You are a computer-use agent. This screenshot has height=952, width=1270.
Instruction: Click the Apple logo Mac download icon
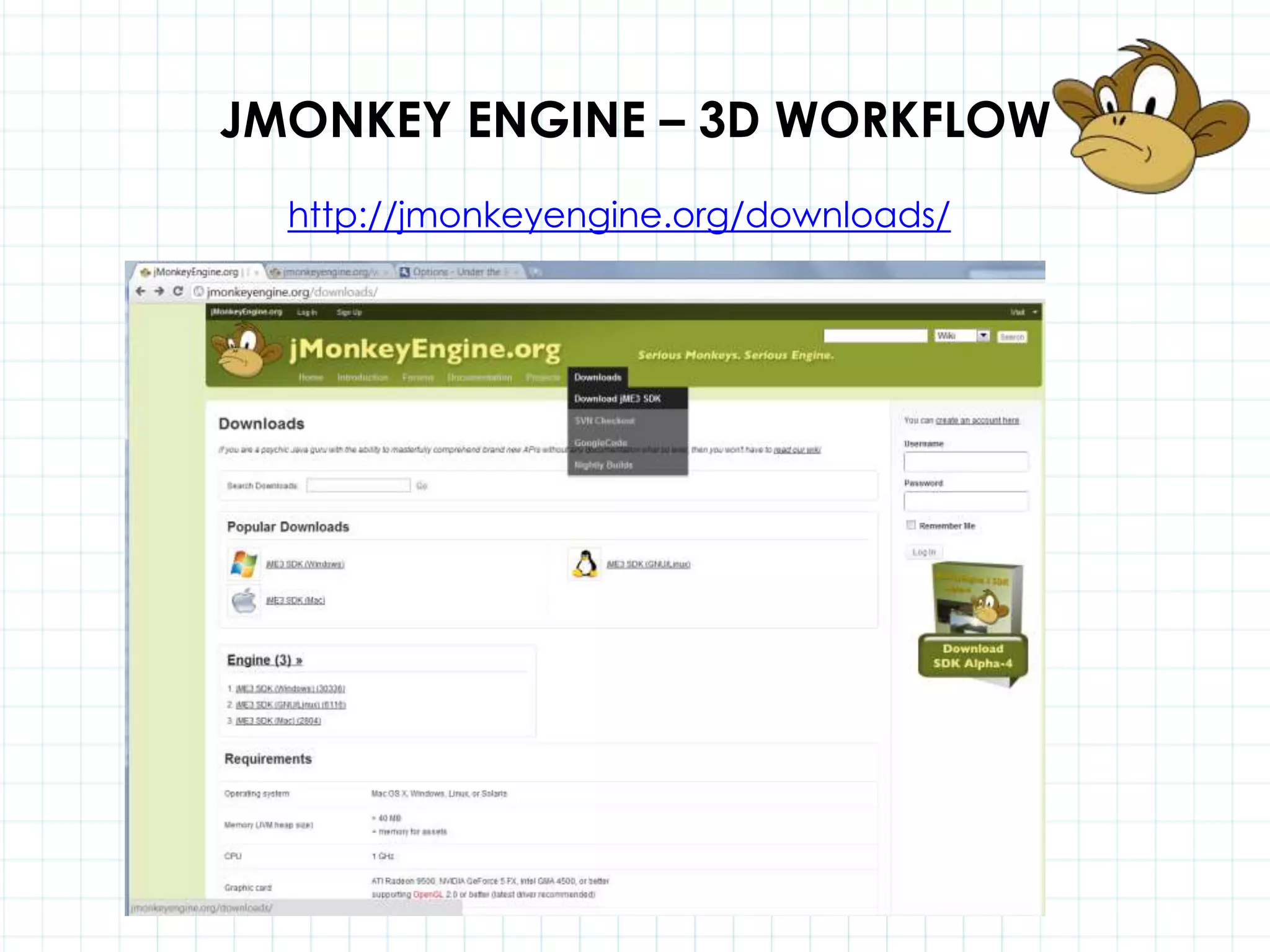click(x=244, y=601)
